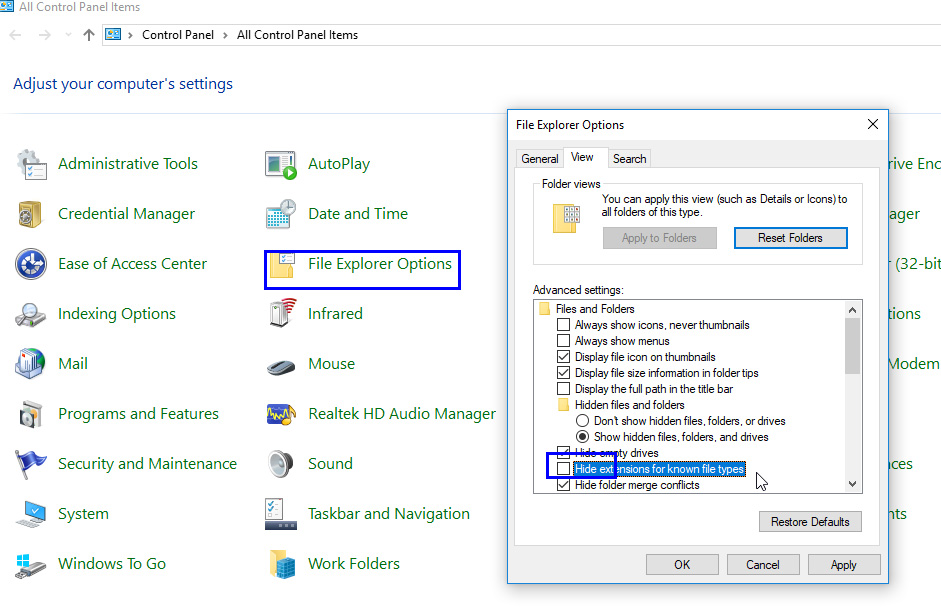Viewport: 941px width, 609px height.
Task: Uncheck Display file size information in folder tips
Action: pos(564,373)
